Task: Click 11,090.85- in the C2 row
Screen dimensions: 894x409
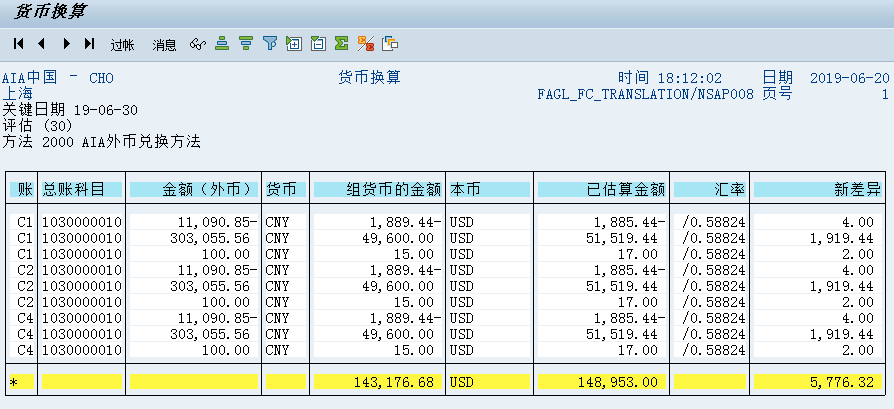Action: 217,270
